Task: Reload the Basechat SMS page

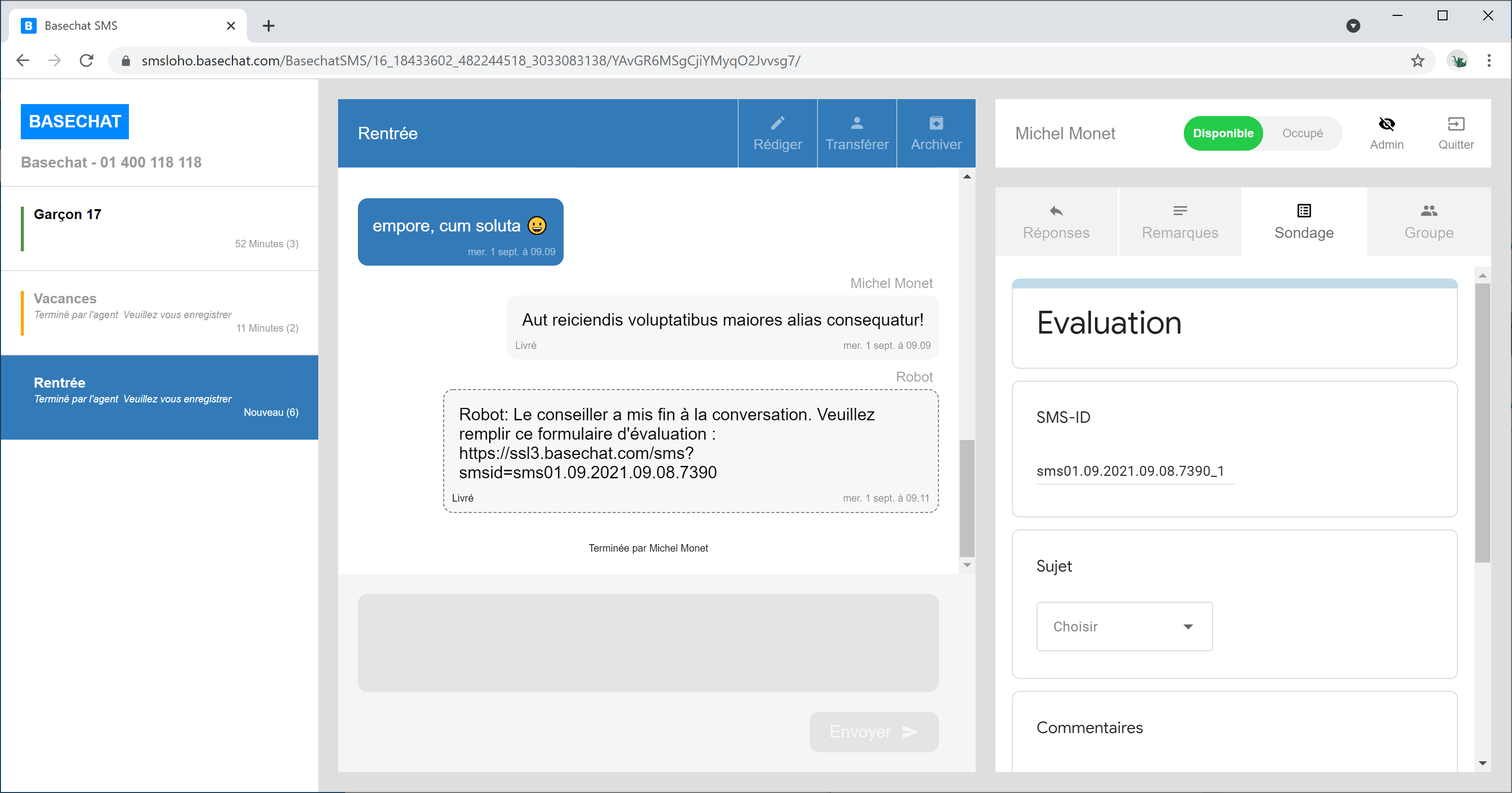Action: pyautogui.click(x=86, y=60)
